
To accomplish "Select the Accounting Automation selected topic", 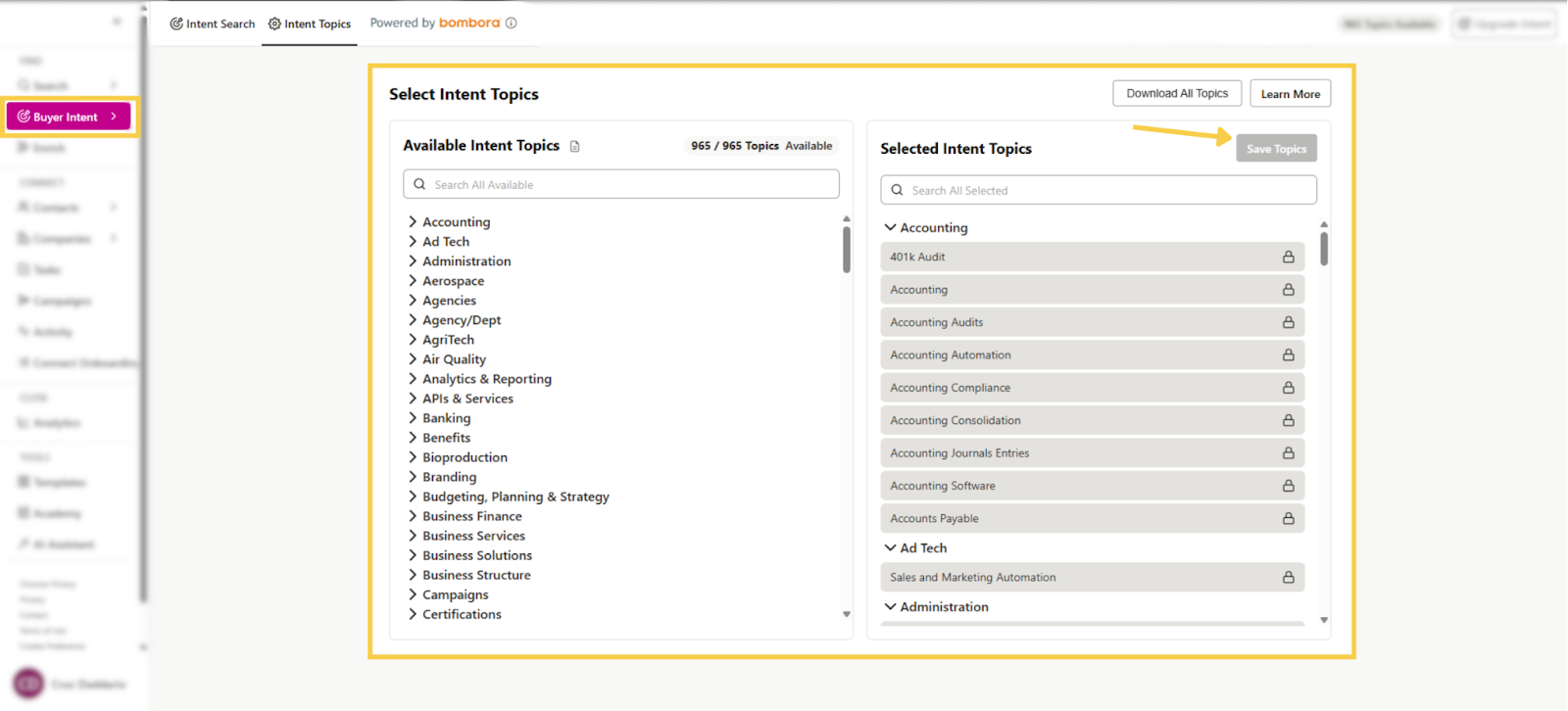I will [x=1093, y=355].
